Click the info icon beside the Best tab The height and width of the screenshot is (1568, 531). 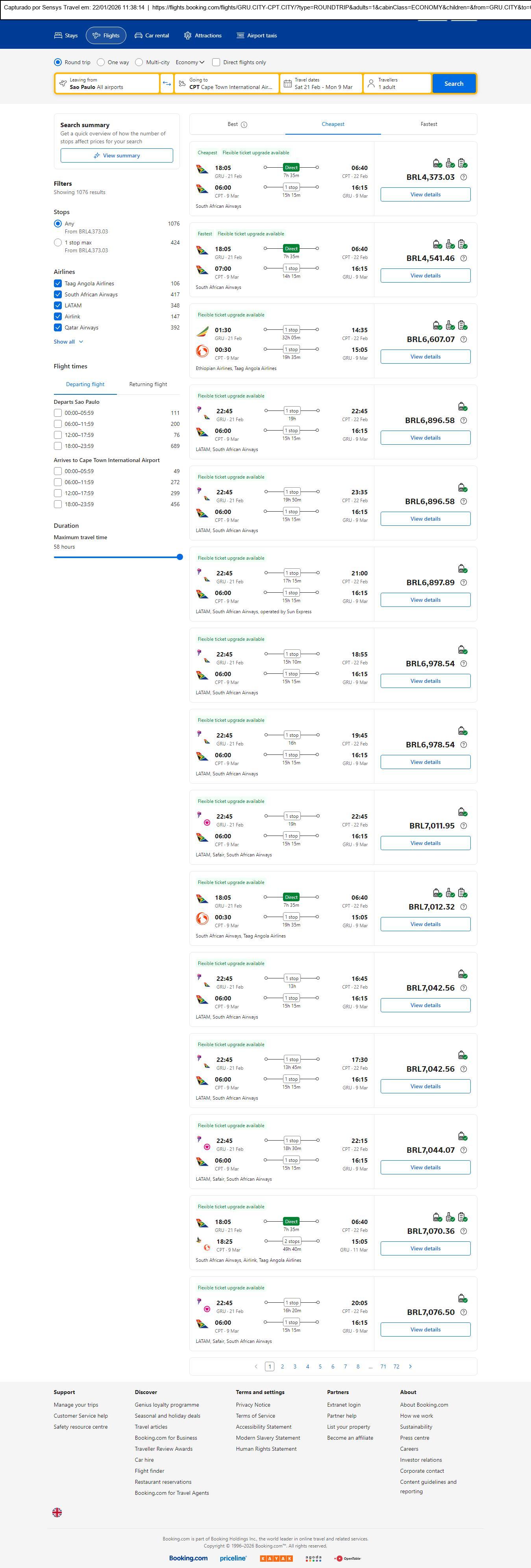(x=244, y=125)
